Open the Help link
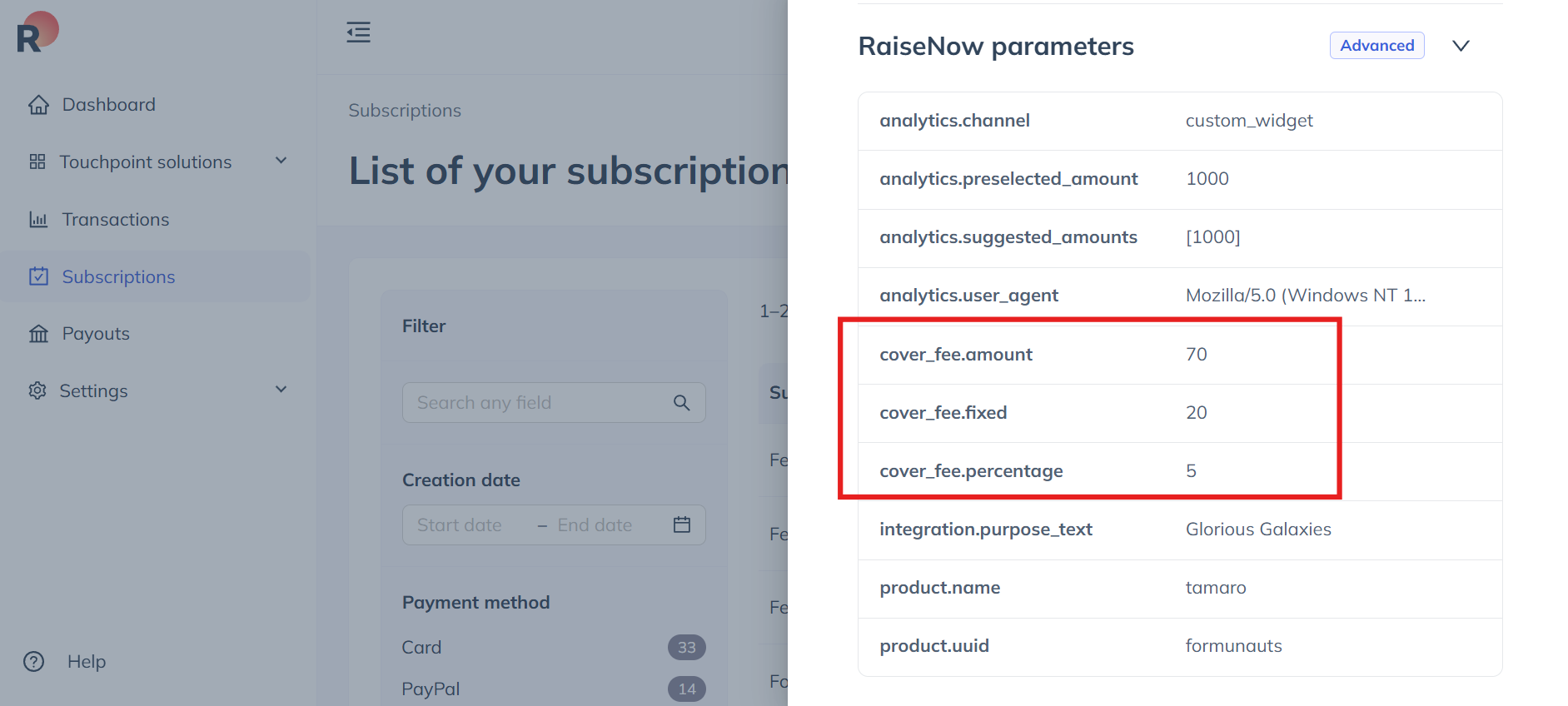 coord(86,662)
